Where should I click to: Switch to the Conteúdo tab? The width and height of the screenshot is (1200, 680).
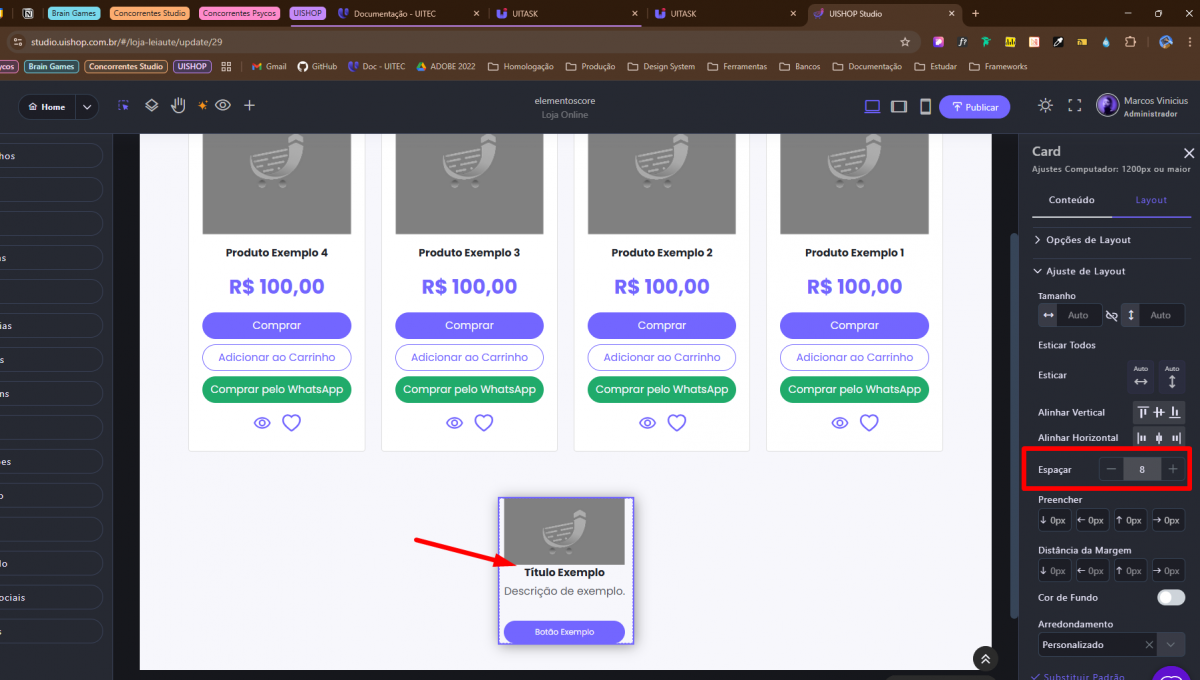tap(1071, 200)
